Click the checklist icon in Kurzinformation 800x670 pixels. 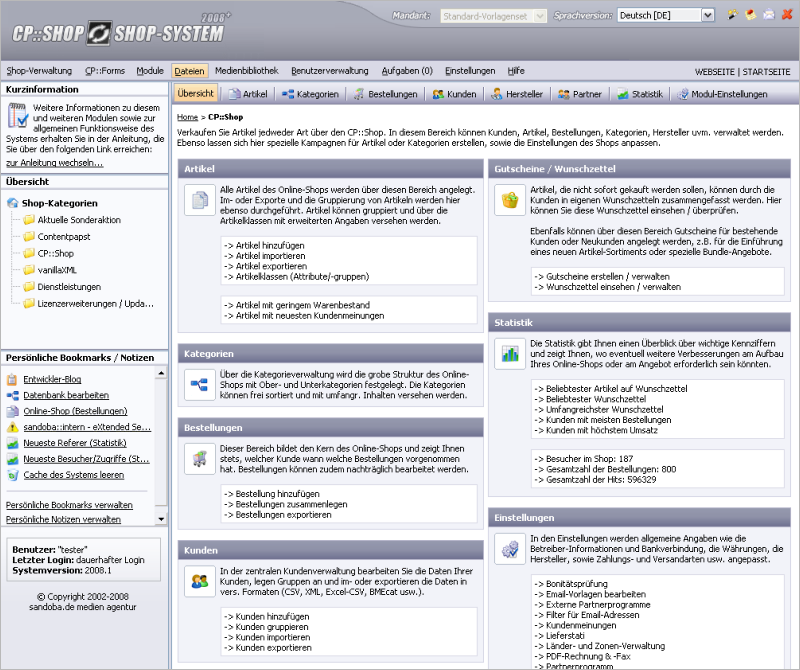[17, 115]
